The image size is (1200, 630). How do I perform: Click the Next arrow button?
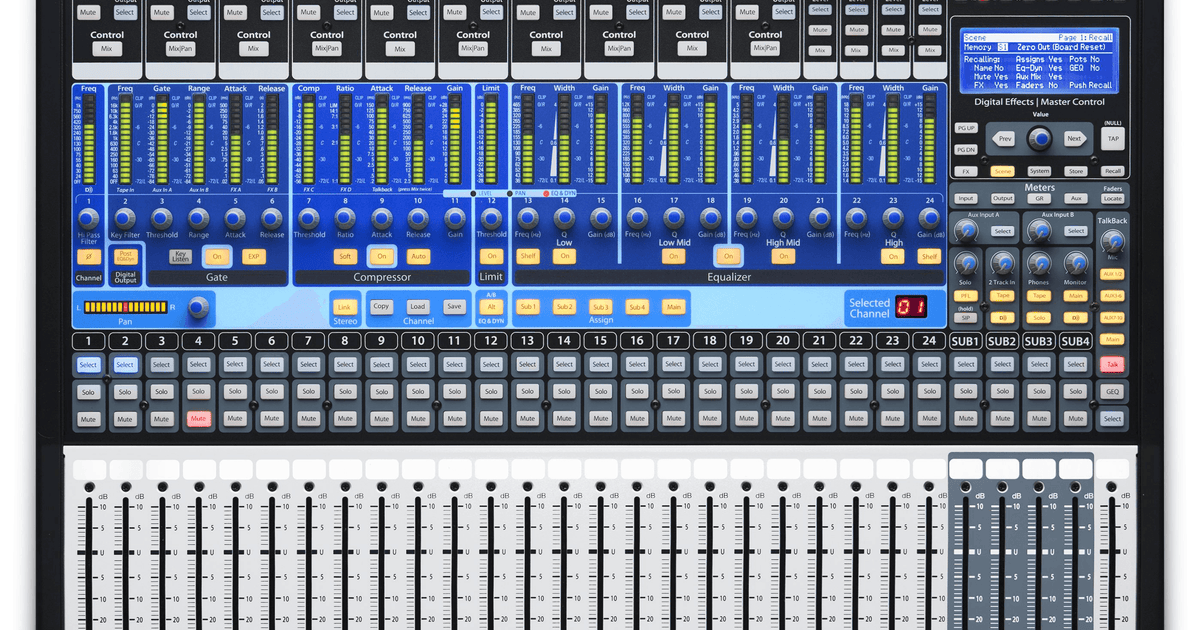click(x=1073, y=139)
